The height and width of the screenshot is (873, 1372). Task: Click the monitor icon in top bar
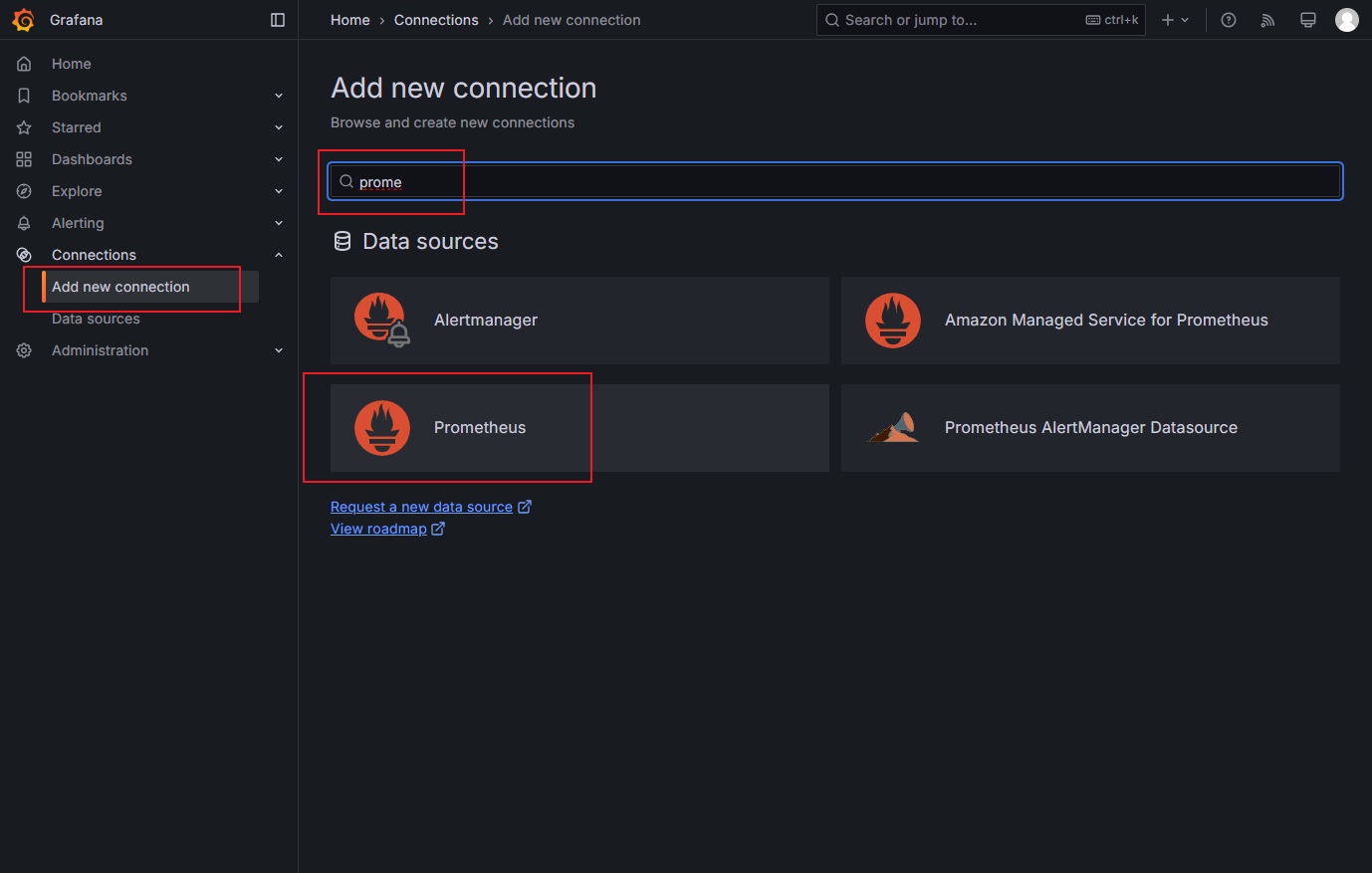pyautogui.click(x=1308, y=20)
